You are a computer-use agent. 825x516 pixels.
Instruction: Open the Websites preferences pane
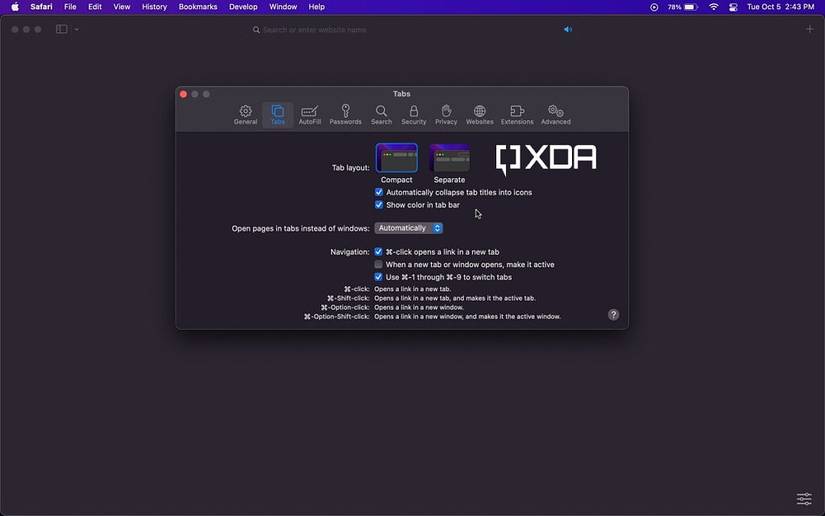click(479, 115)
